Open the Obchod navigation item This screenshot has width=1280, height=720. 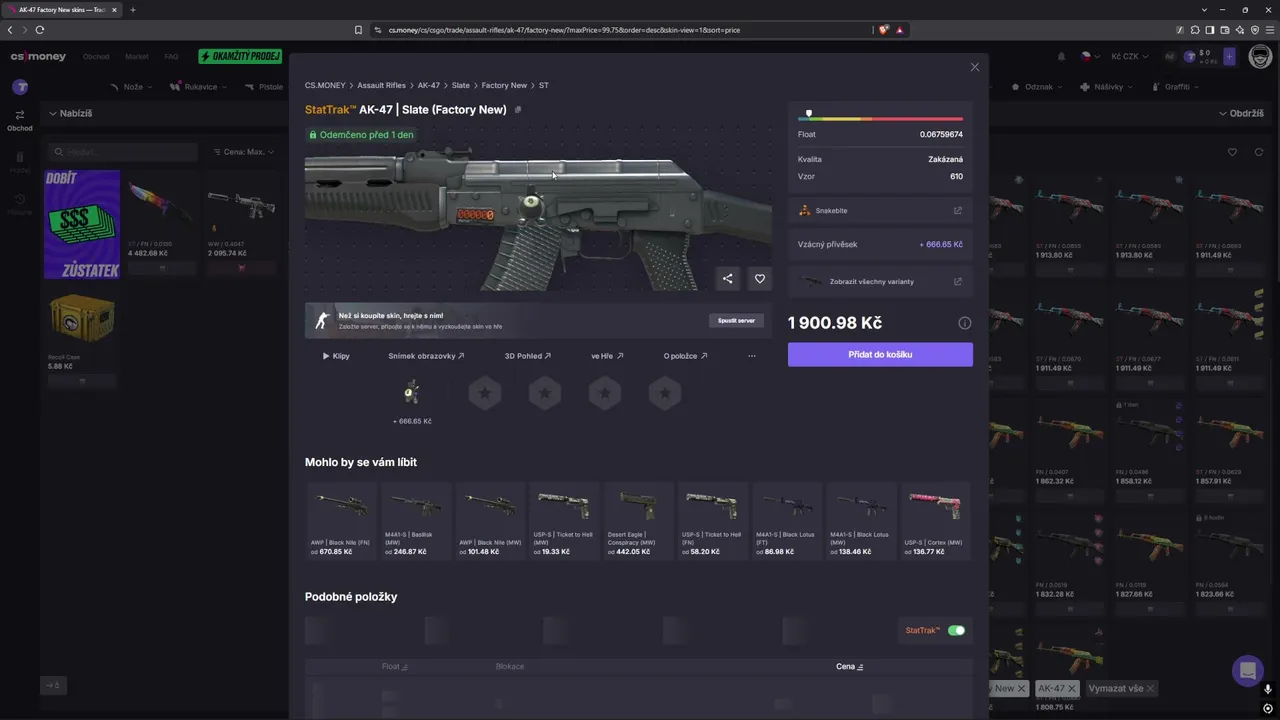(96, 57)
